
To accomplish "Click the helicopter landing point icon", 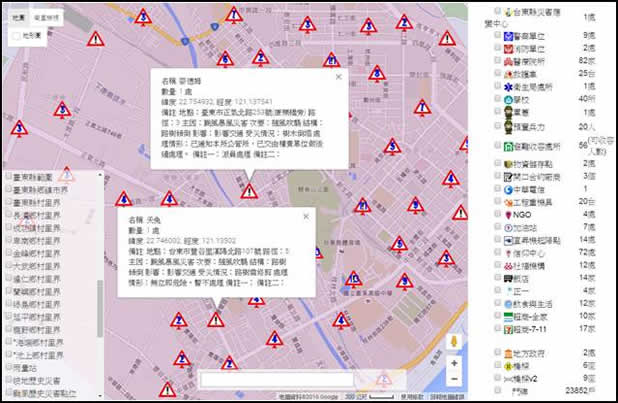I will (x=508, y=240).
